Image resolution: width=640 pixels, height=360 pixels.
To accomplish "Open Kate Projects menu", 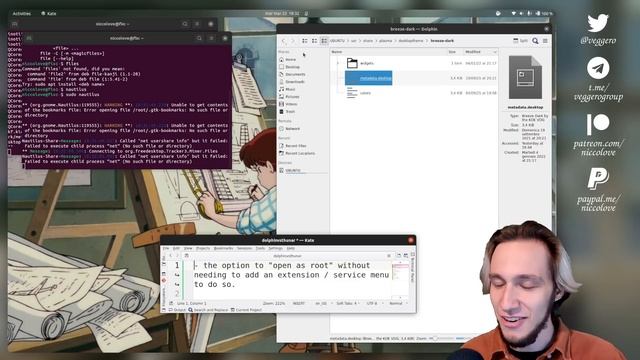I will click(x=203, y=248).
